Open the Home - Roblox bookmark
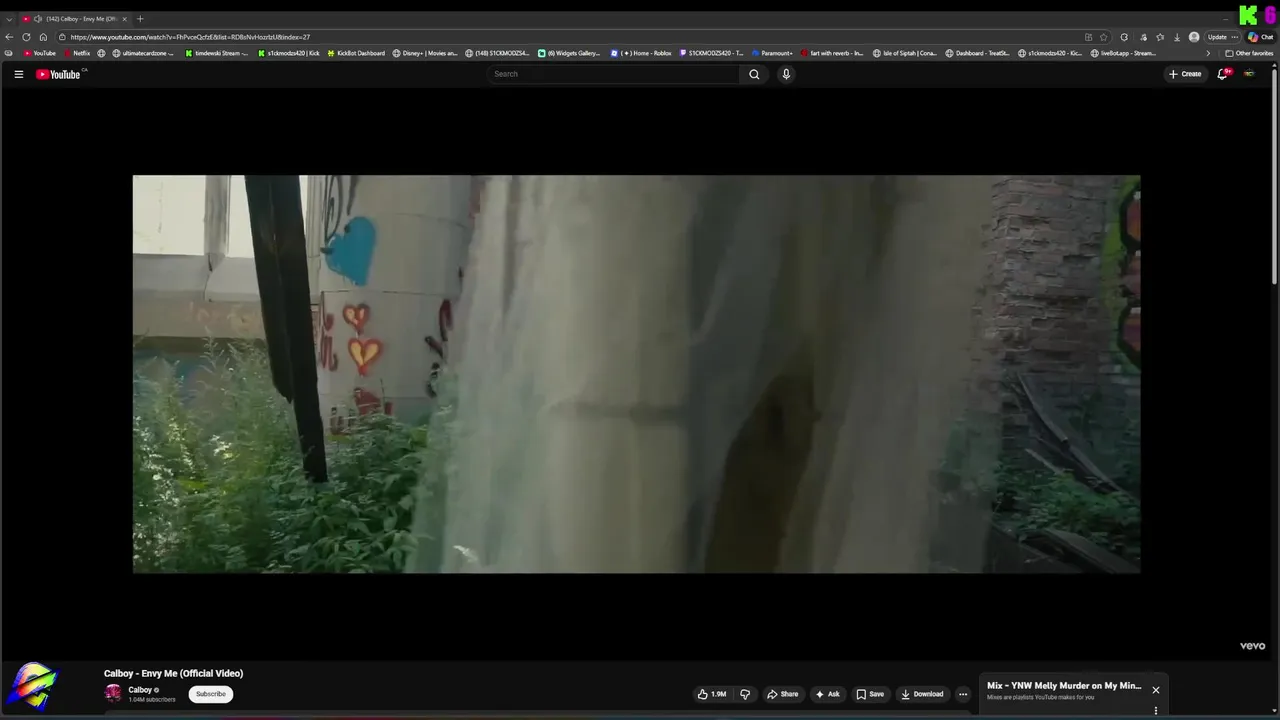 [641, 53]
